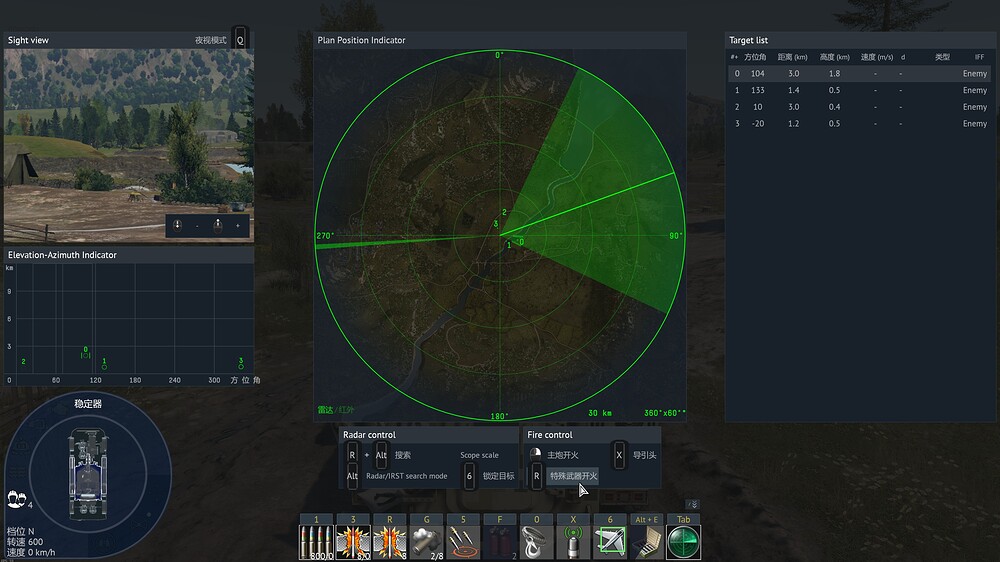Click target marker 3 on radar scope
Image resolution: width=1000 pixels, height=562 pixels.
click(x=496, y=224)
